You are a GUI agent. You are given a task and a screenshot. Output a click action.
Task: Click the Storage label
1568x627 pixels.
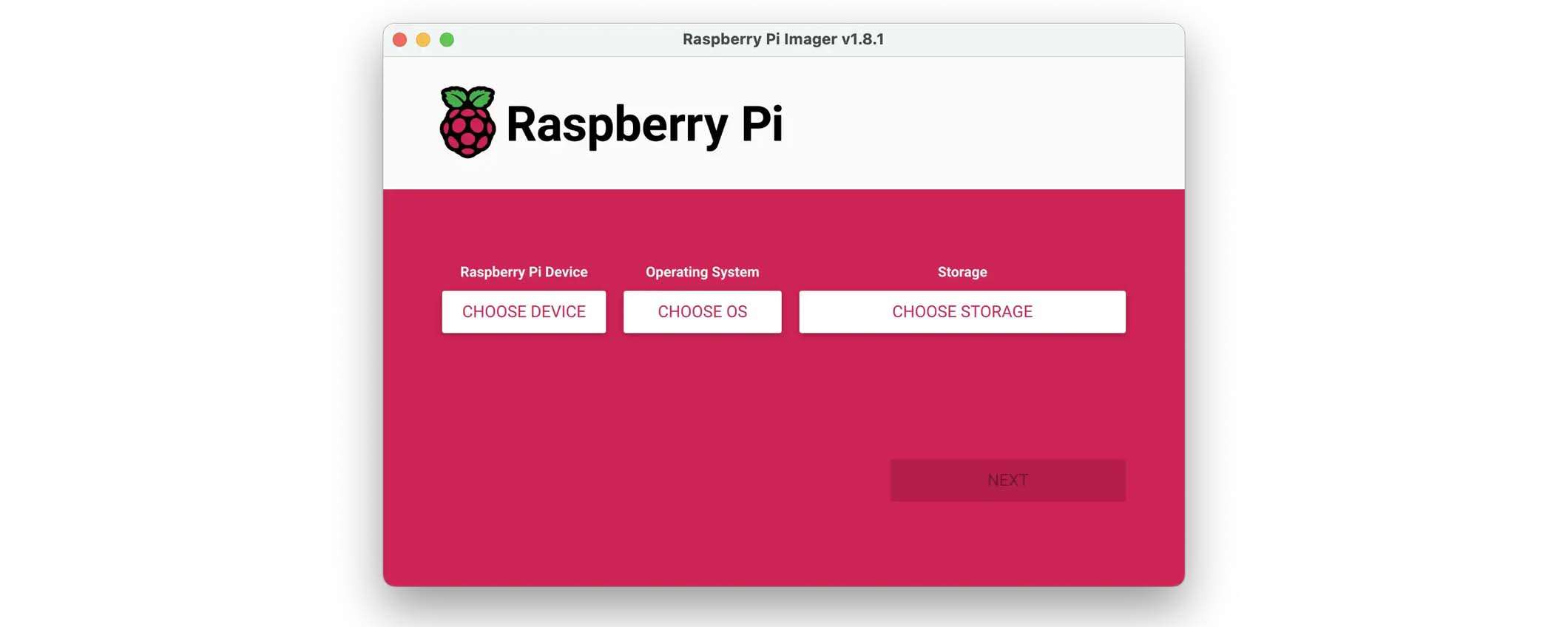[962, 272]
